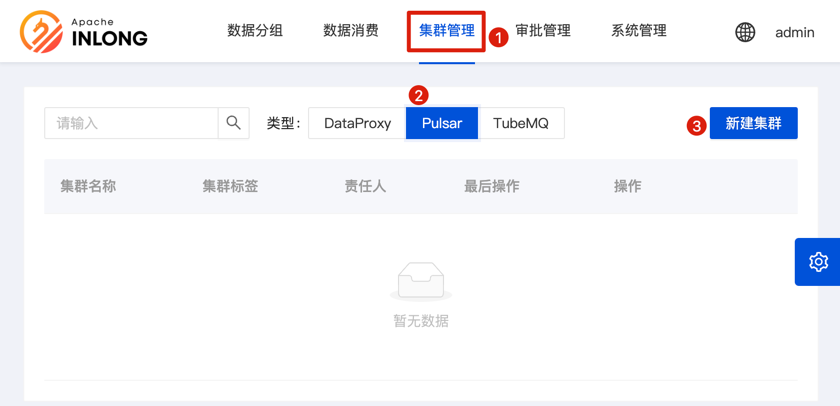Open the 数据消费 menu
840x406 pixels.
[x=351, y=31]
